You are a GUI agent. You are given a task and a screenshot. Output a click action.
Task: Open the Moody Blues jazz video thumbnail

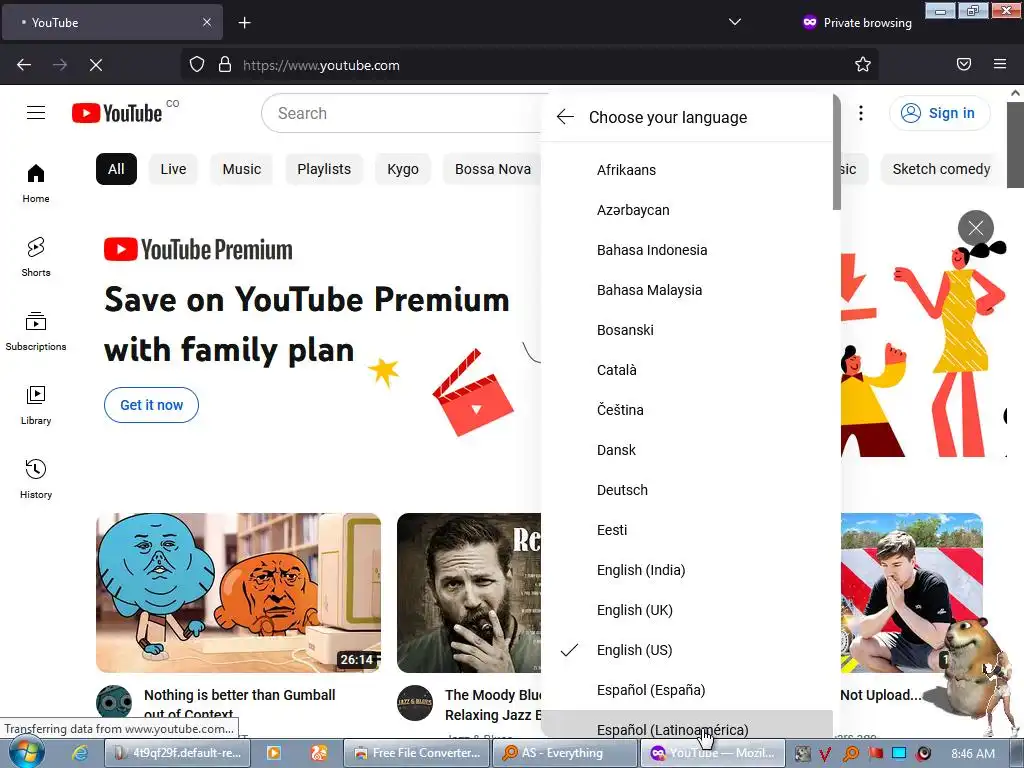pyautogui.click(x=469, y=593)
